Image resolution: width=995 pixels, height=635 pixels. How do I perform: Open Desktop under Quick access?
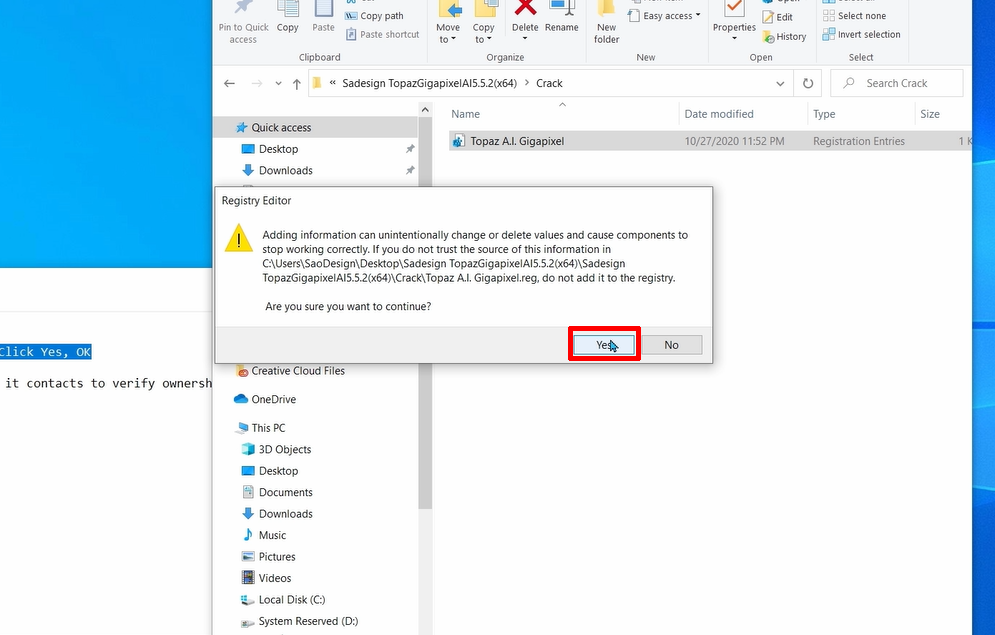[x=278, y=149]
